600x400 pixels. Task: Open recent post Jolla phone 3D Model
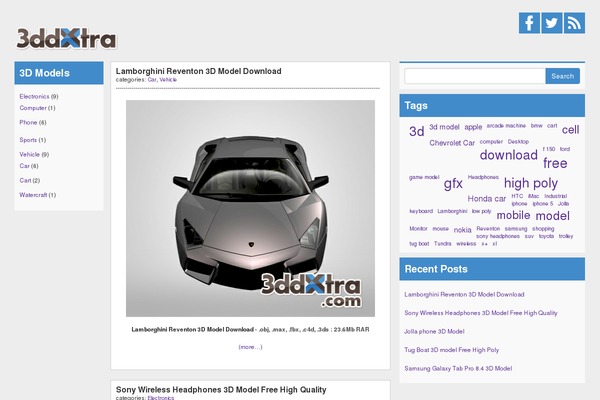pyautogui.click(x=434, y=331)
